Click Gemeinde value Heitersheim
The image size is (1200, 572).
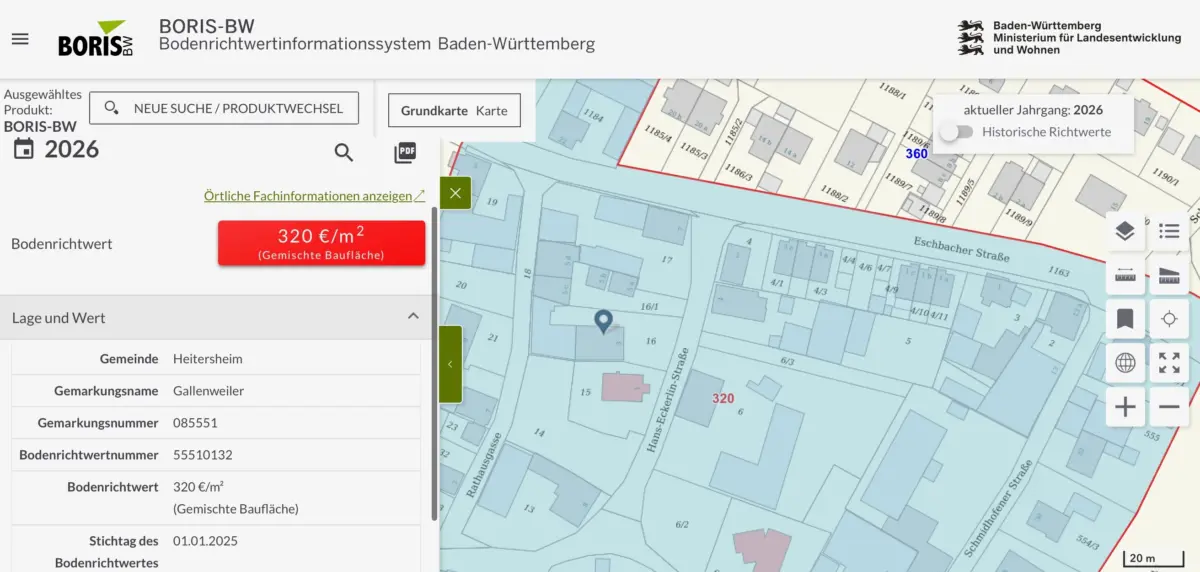pyautogui.click(x=208, y=358)
